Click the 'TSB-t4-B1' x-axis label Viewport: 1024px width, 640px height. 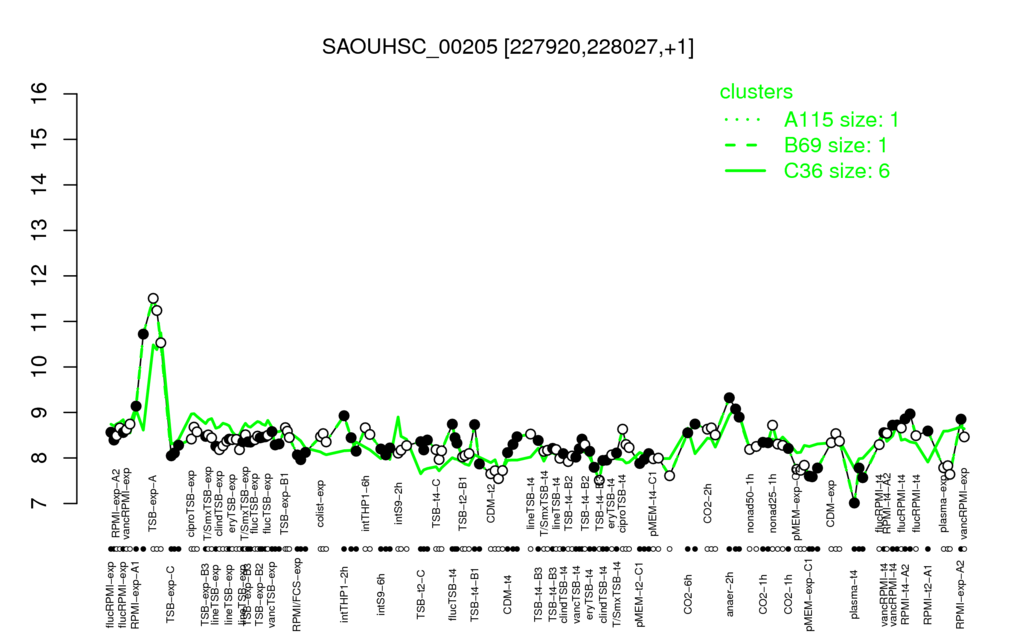pos(475,592)
